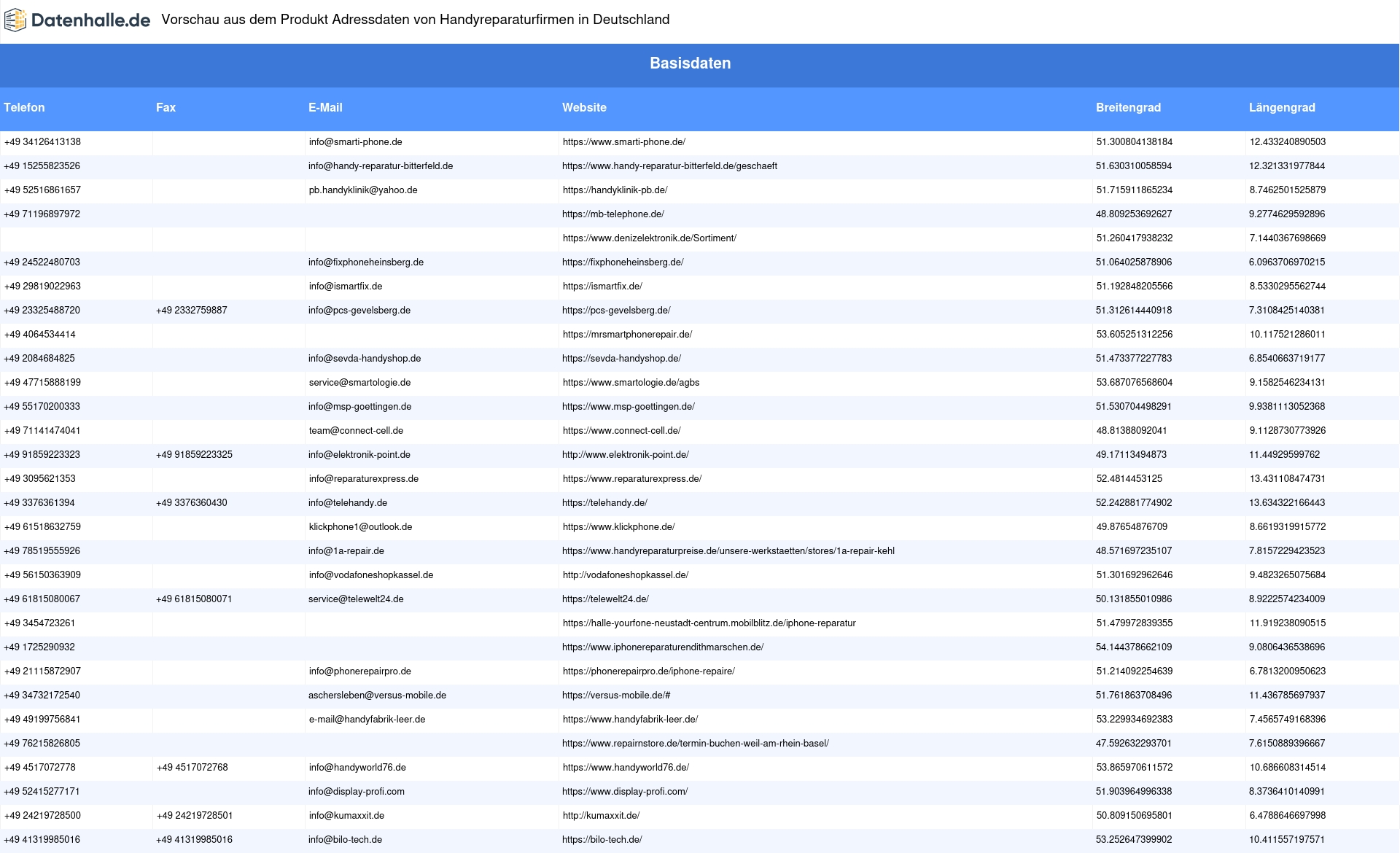
Task: Select email klickphone1@outlook.de
Action: (360, 527)
